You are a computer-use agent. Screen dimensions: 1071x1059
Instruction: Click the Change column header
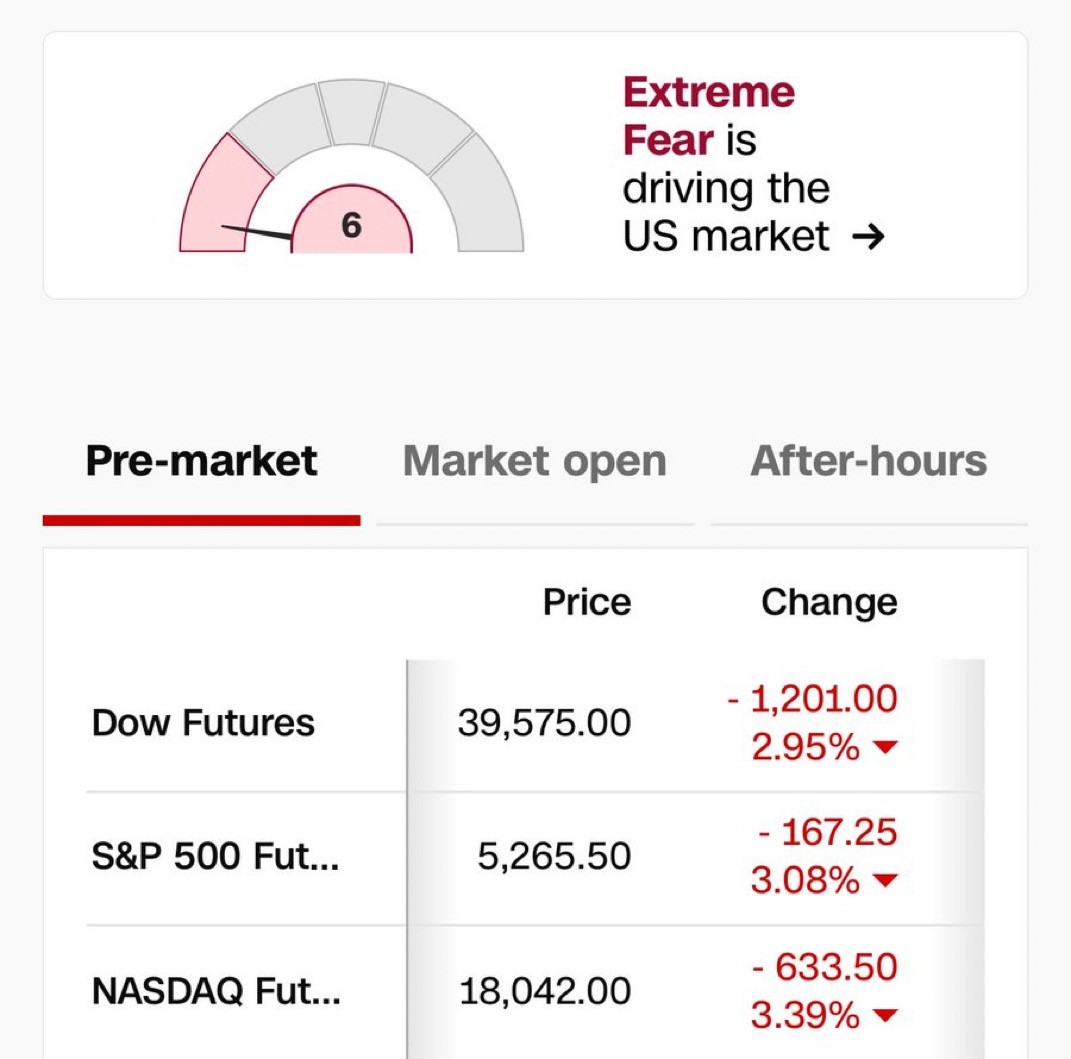[829, 602]
